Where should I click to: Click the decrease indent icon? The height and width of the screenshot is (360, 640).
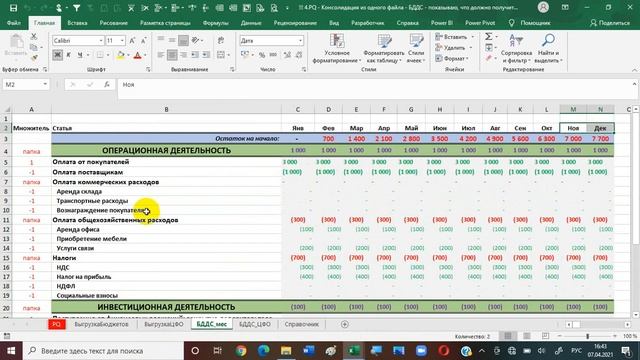point(195,55)
